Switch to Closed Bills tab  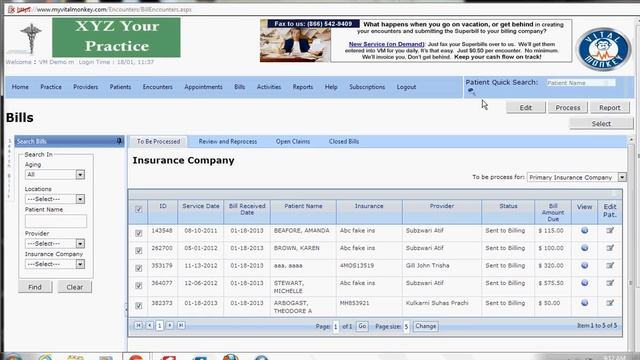click(x=344, y=142)
